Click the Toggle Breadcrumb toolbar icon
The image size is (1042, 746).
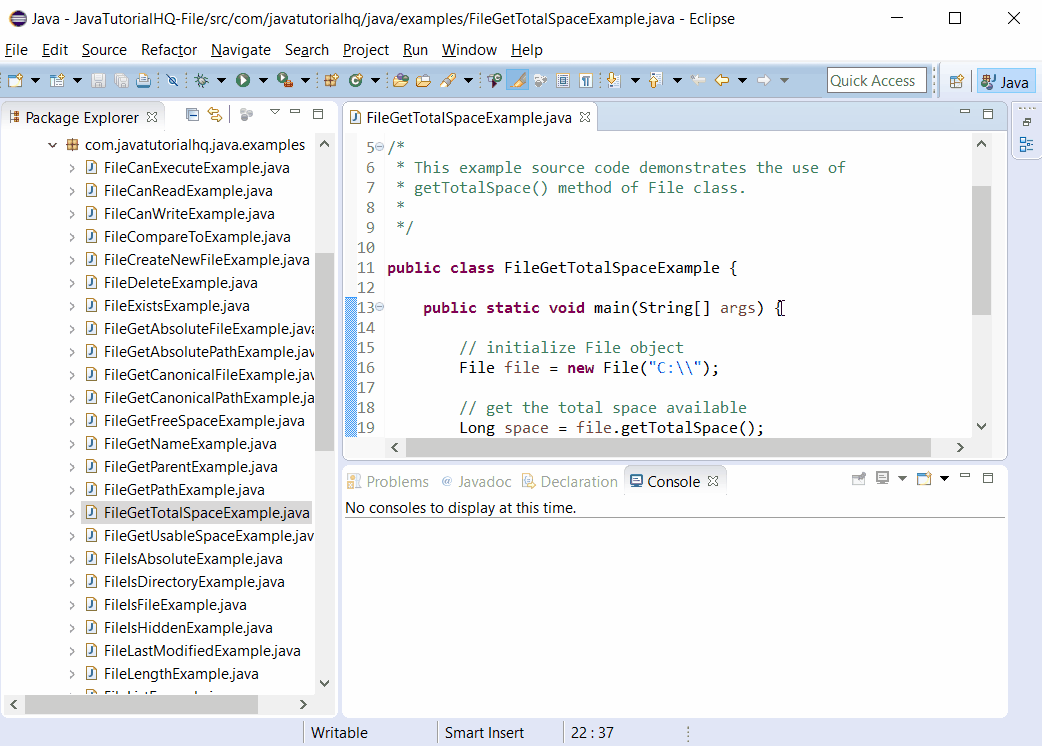(494, 80)
